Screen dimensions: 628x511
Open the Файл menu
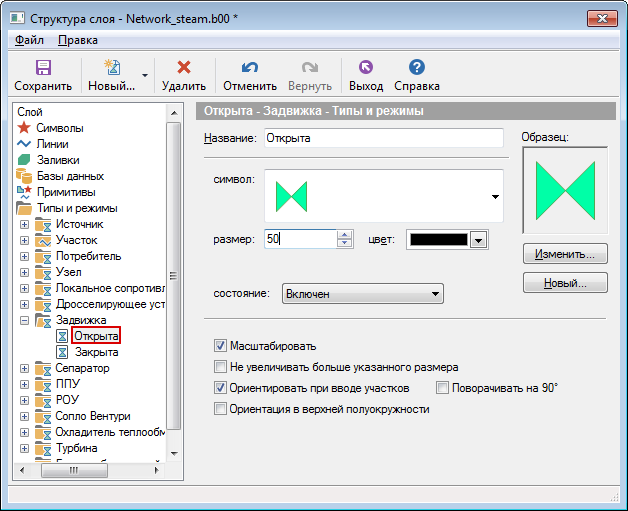click(x=29, y=40)
